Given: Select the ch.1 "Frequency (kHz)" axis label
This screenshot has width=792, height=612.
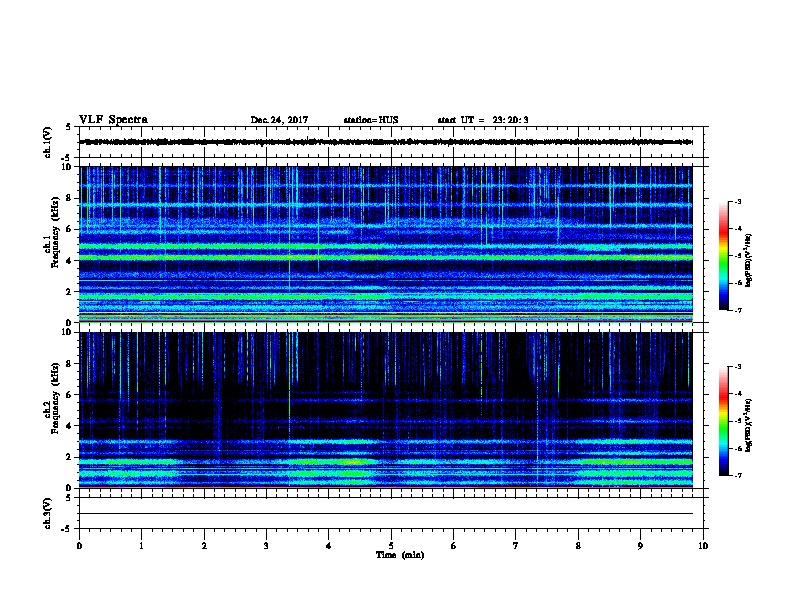Looking at the screenshot, I should [x=56, y=232].
